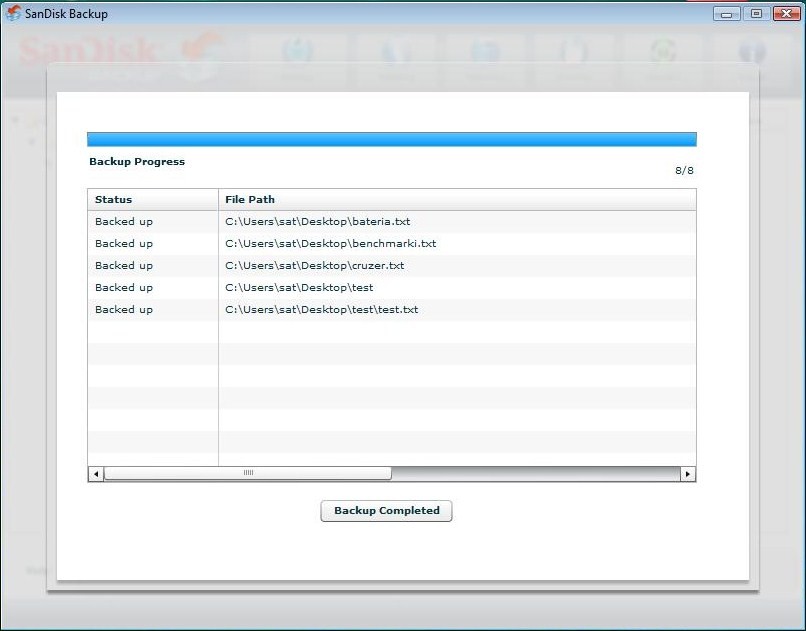Click the 8/8 file counter
The image size is (806, 631).
click(684, 171)
